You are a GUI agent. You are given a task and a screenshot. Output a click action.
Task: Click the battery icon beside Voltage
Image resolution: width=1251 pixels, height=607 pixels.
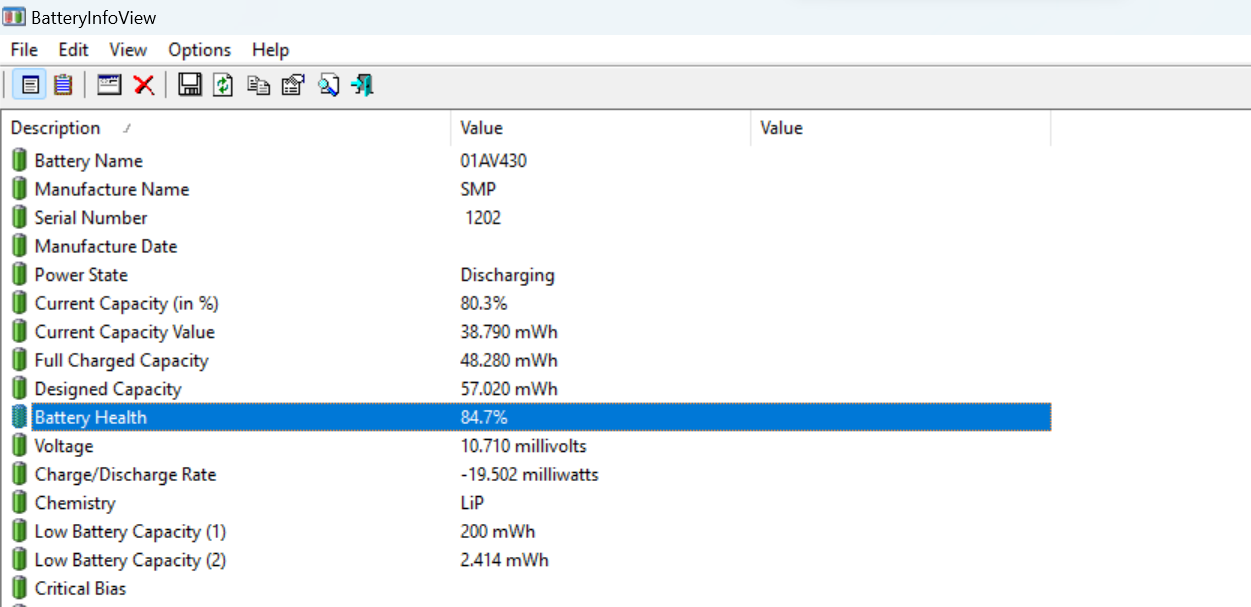(x=19, y=445)
